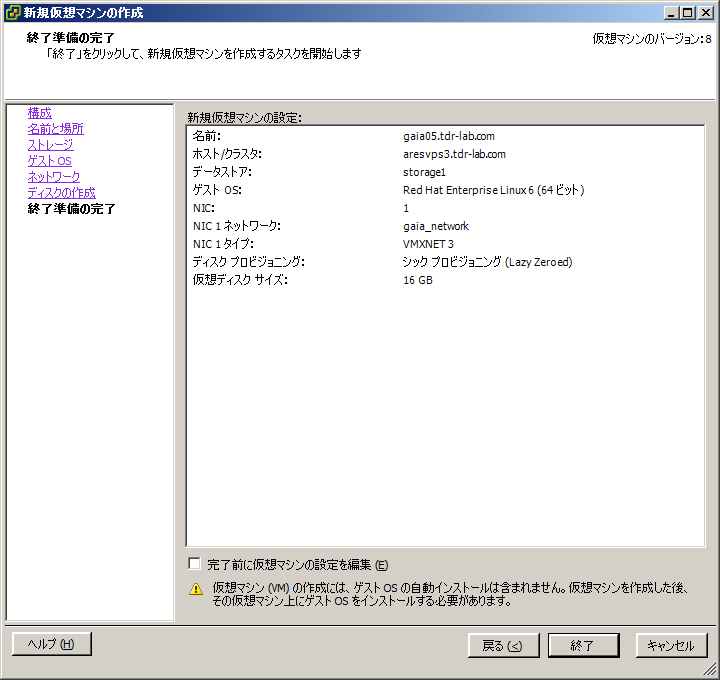This screenshot has width=720, height=680.
Task: Click the vSphere icon in title bar
Action: (12, 13)
